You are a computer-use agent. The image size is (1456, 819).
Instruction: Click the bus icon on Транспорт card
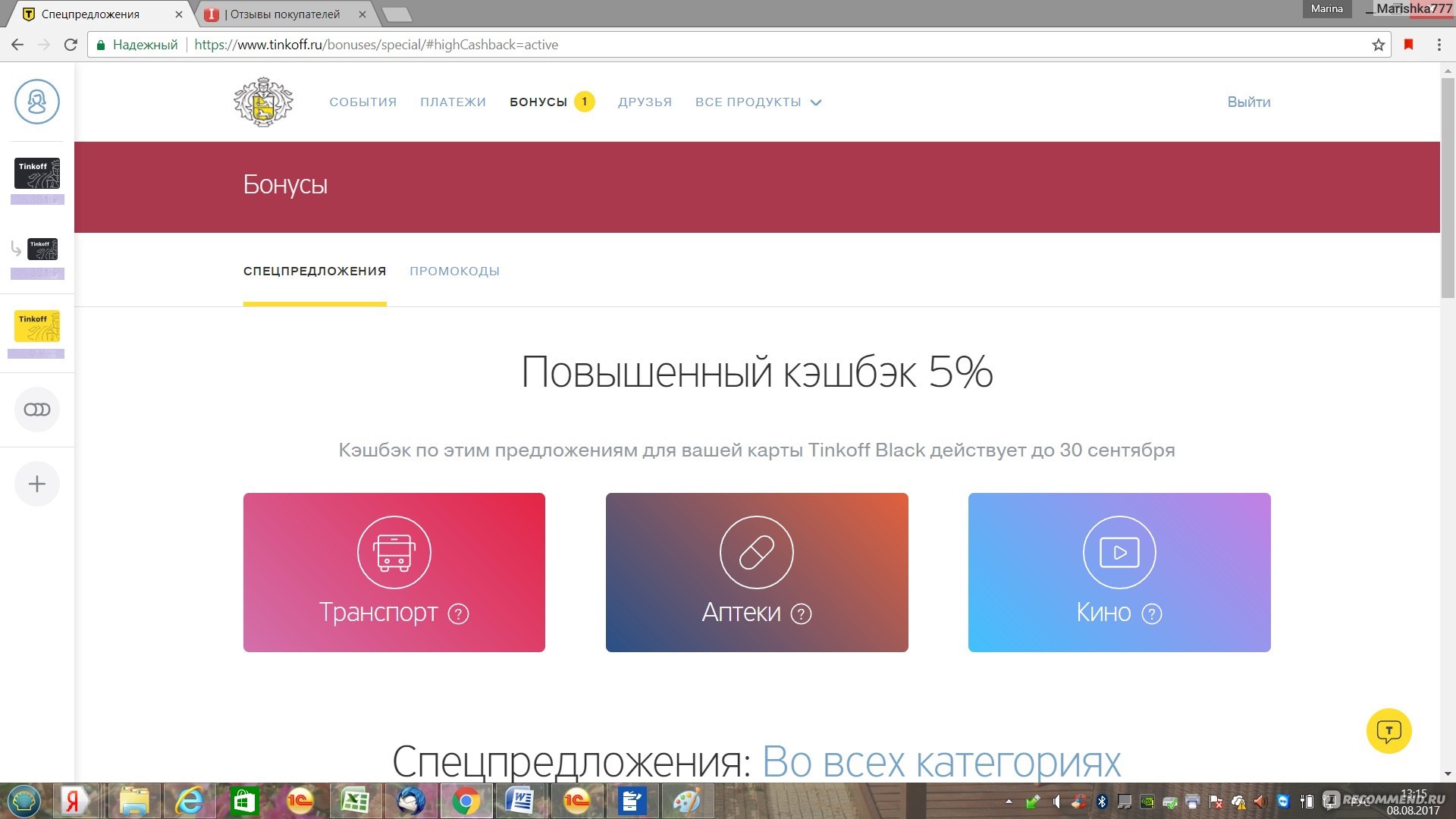tap(394, 552)
